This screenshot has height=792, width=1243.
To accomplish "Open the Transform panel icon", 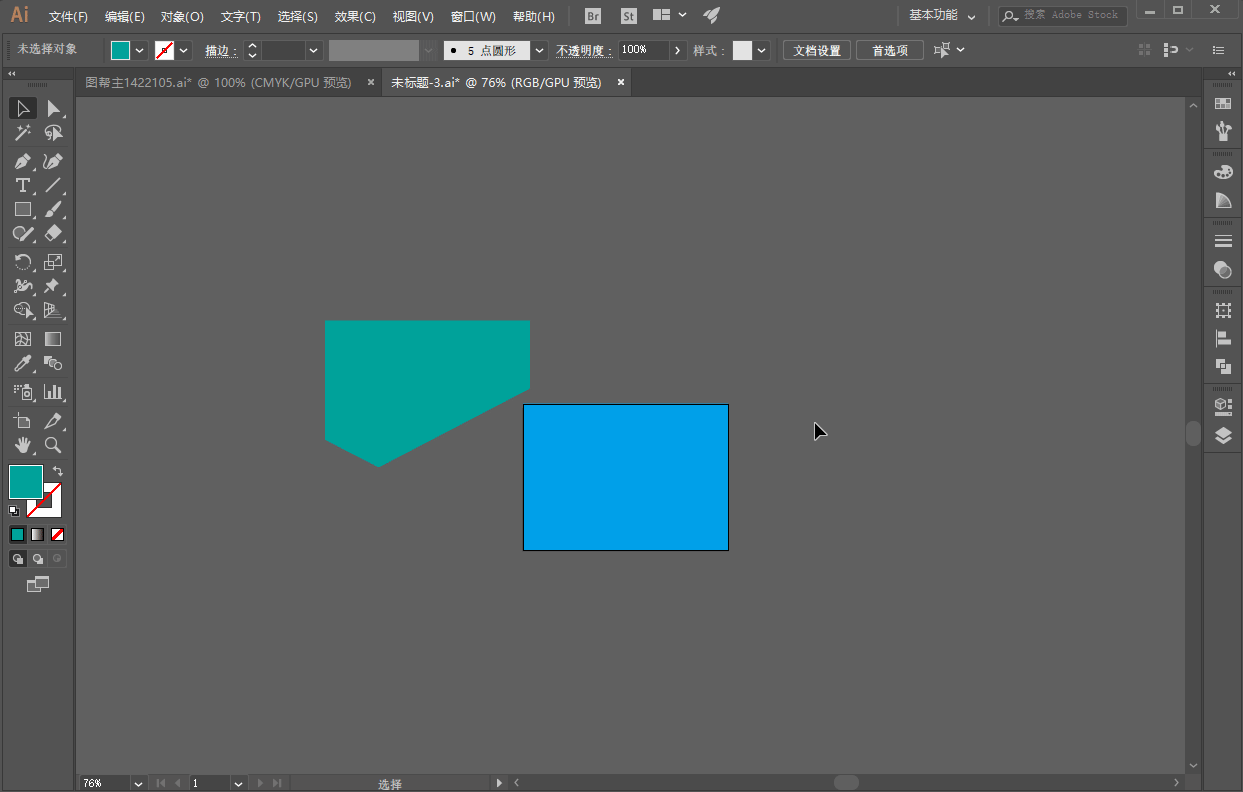I will click(1222, 311).
